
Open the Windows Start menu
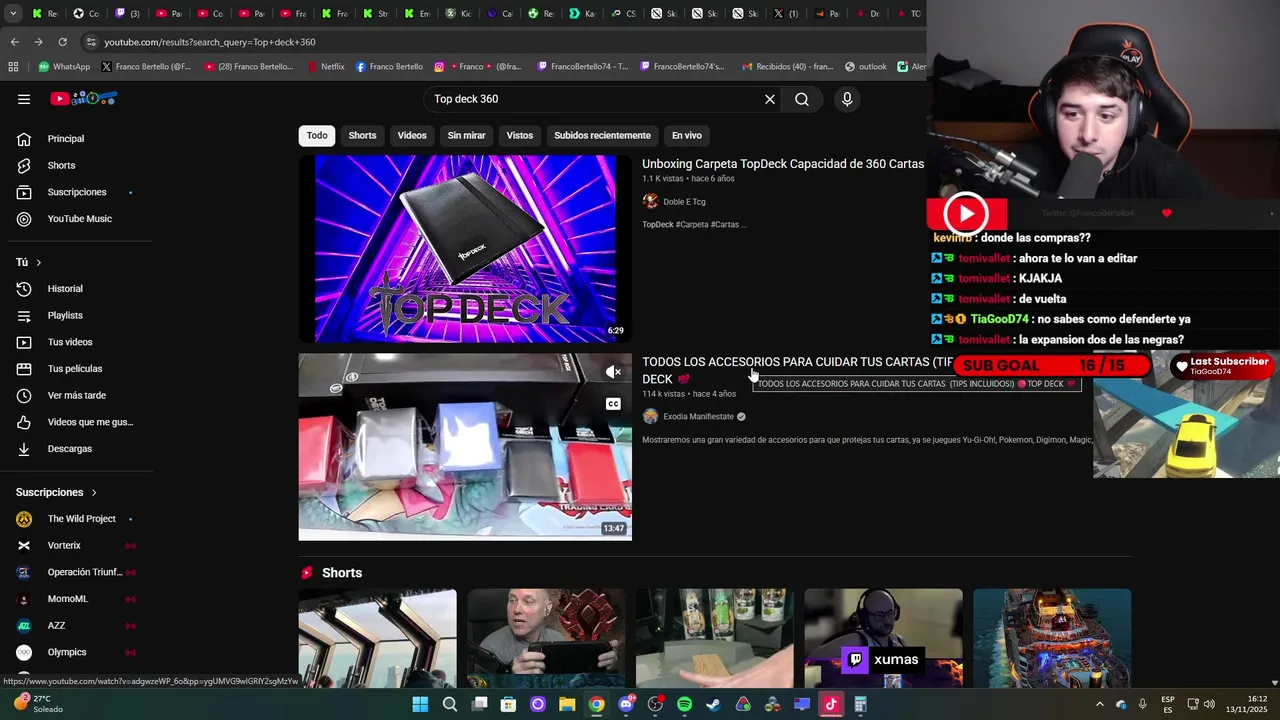point(420,704)
